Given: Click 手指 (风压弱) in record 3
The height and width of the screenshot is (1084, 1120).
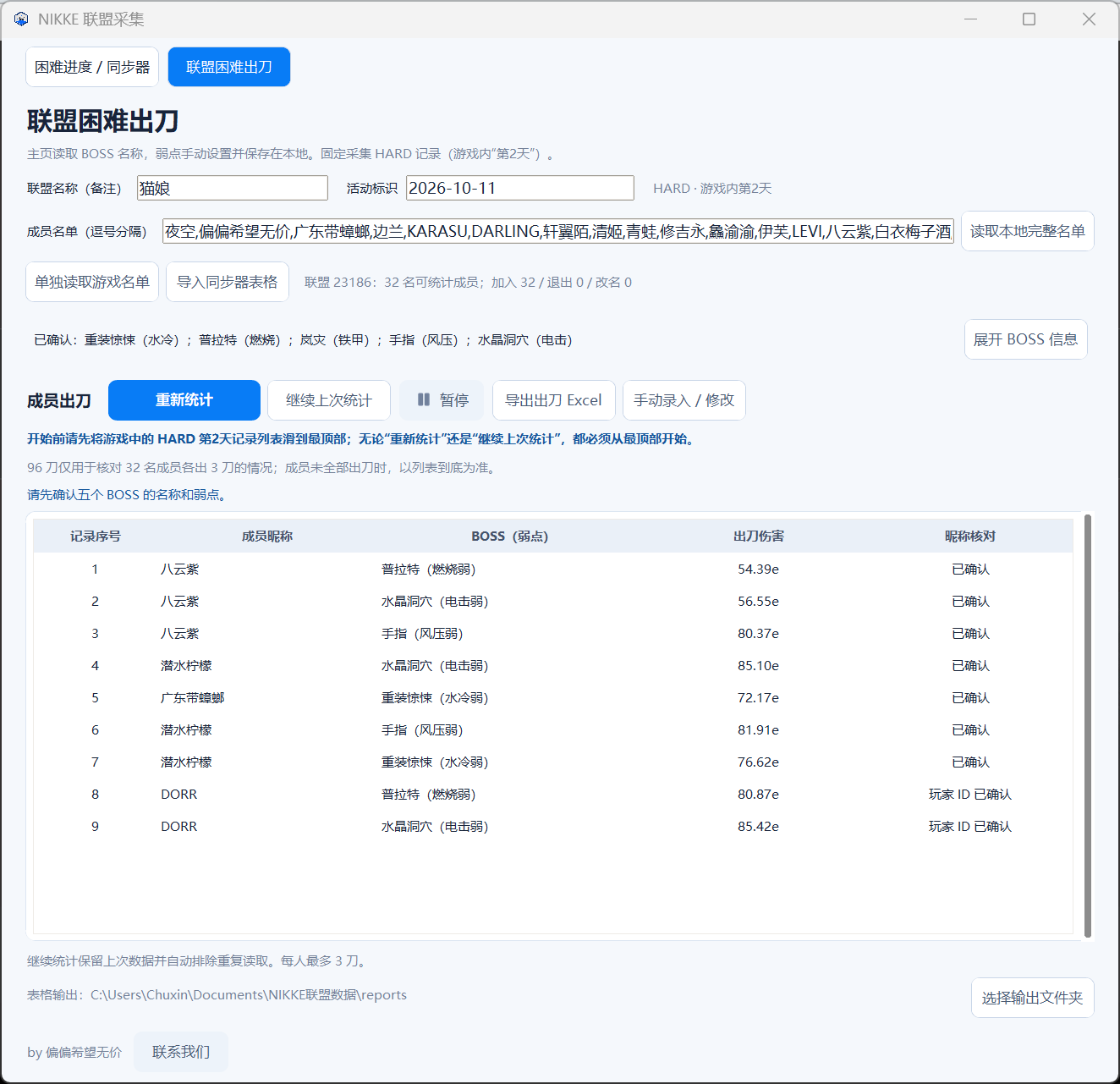Looking at the screenshot, I should (422, 634).
